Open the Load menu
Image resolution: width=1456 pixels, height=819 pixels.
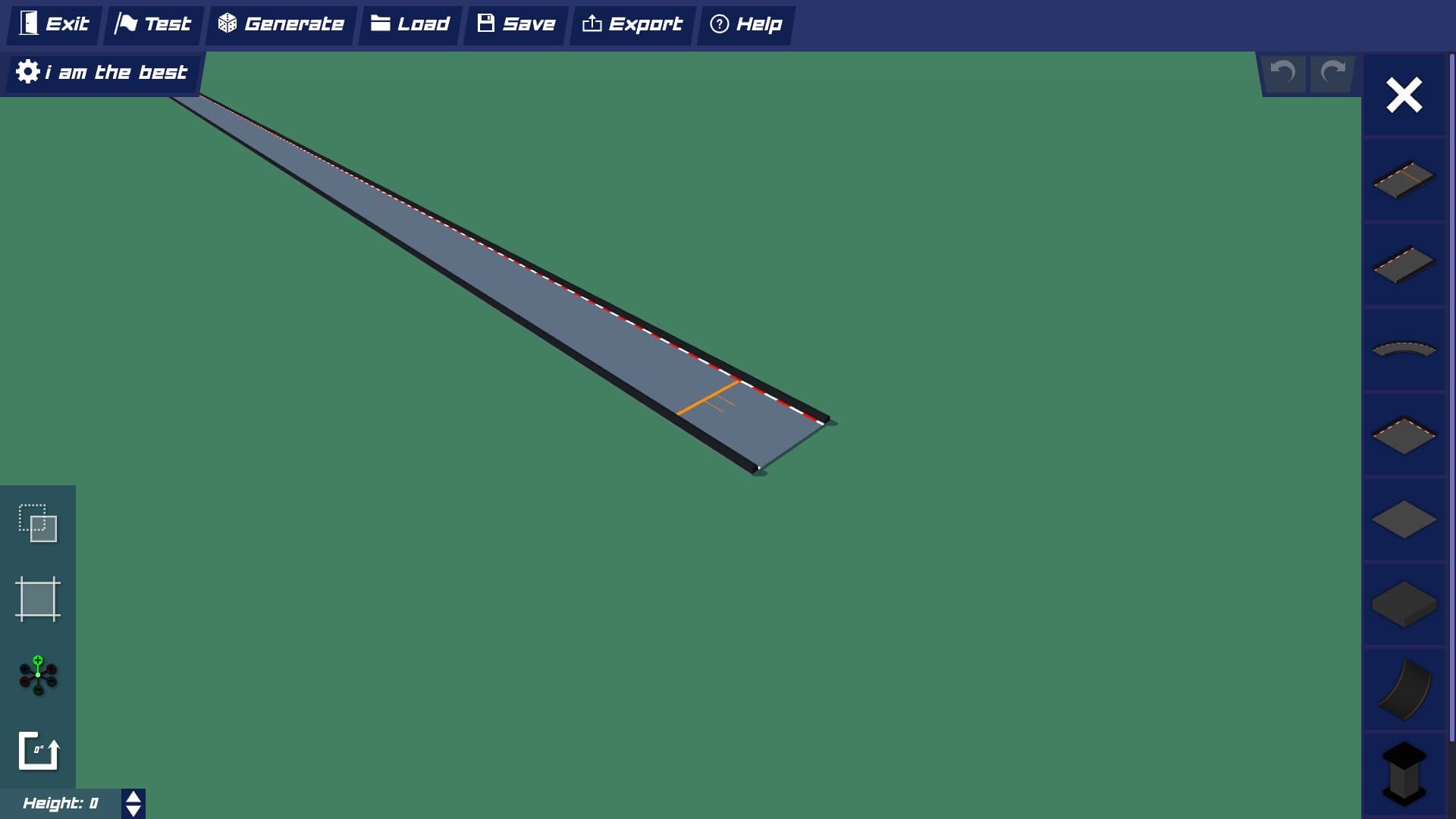pyautogui.click(x=410, y=24)
